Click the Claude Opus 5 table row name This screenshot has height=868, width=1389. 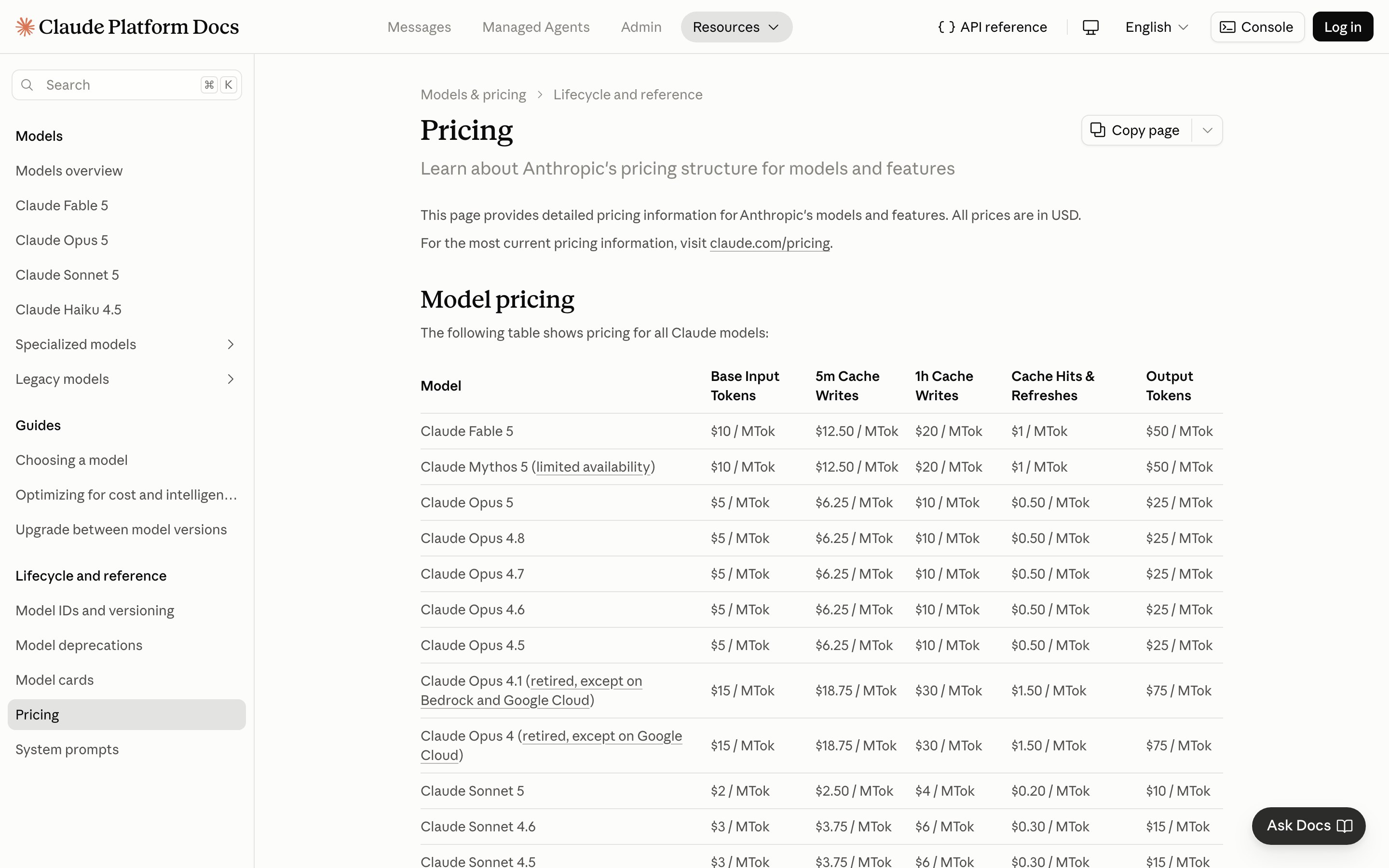(467, 502)
